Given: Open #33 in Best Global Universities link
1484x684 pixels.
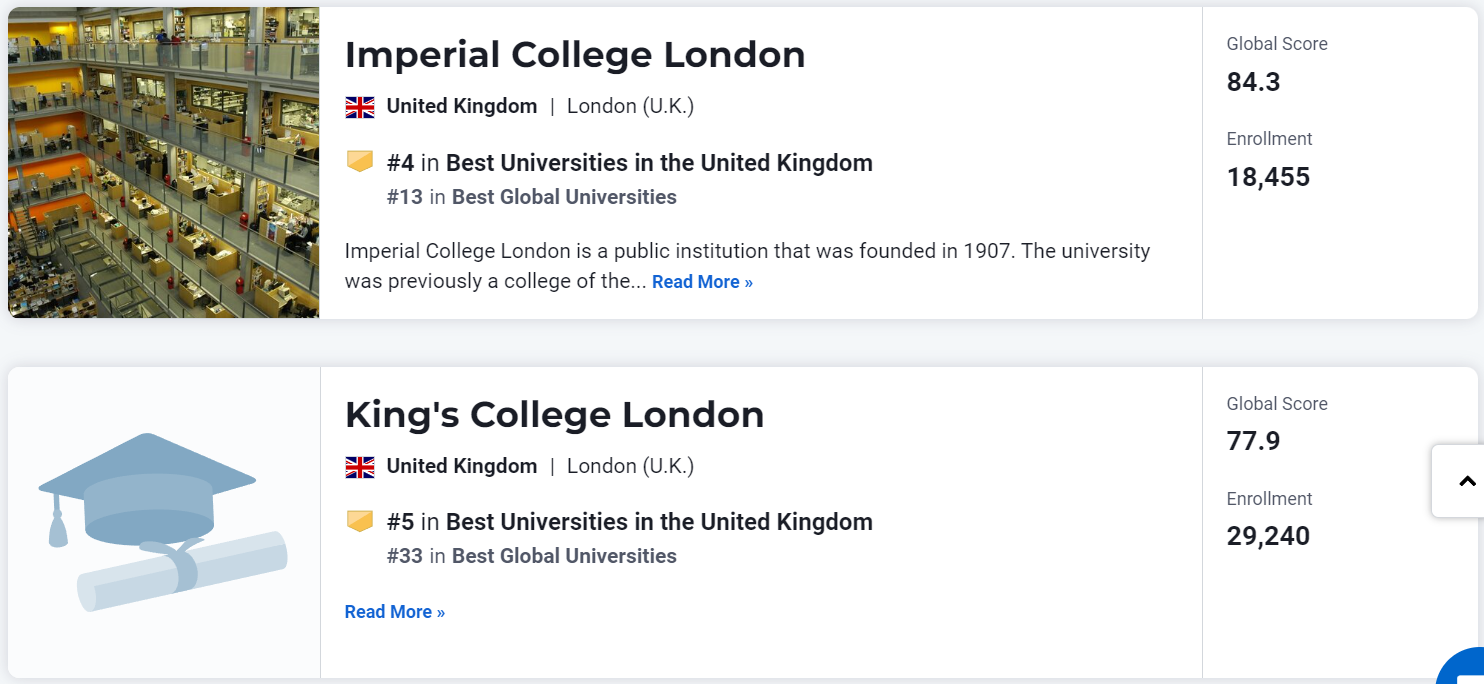Looking at the screenshot, I should [532, 556].
